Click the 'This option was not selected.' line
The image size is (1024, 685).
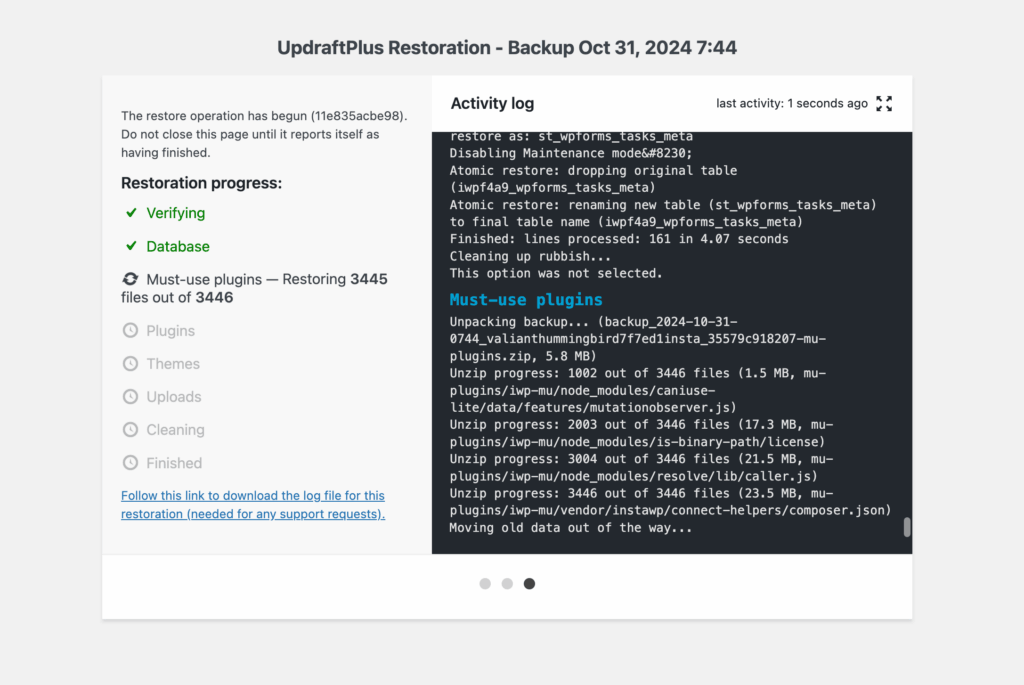[556, 274]
